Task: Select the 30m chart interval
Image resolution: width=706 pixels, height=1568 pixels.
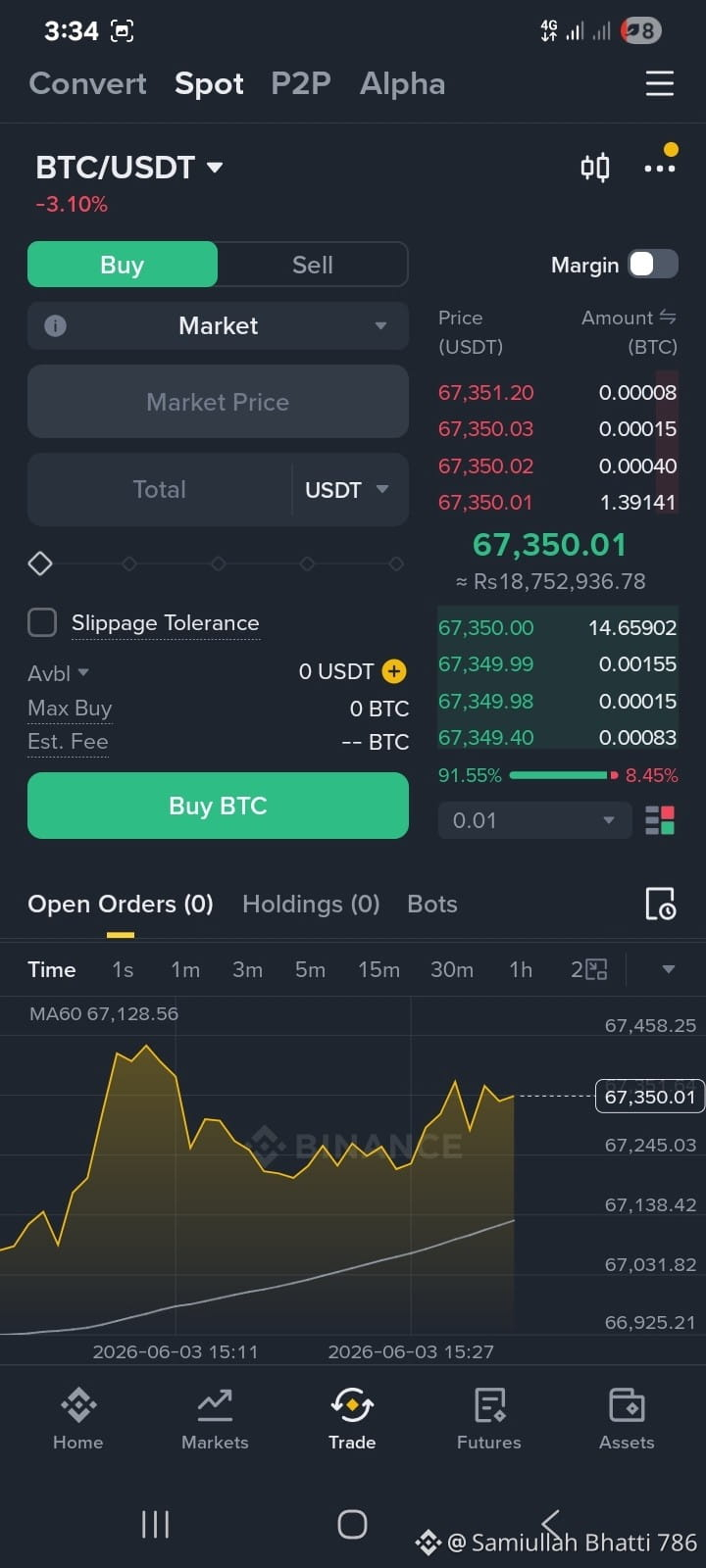Action: (x=452, y=969)
